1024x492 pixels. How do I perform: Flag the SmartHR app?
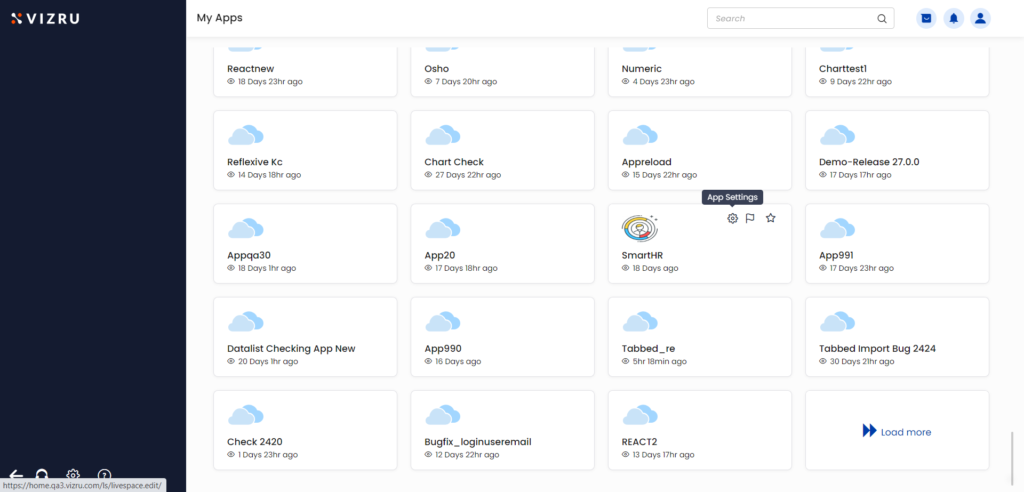pyautogui.click(x=750, y=218)
